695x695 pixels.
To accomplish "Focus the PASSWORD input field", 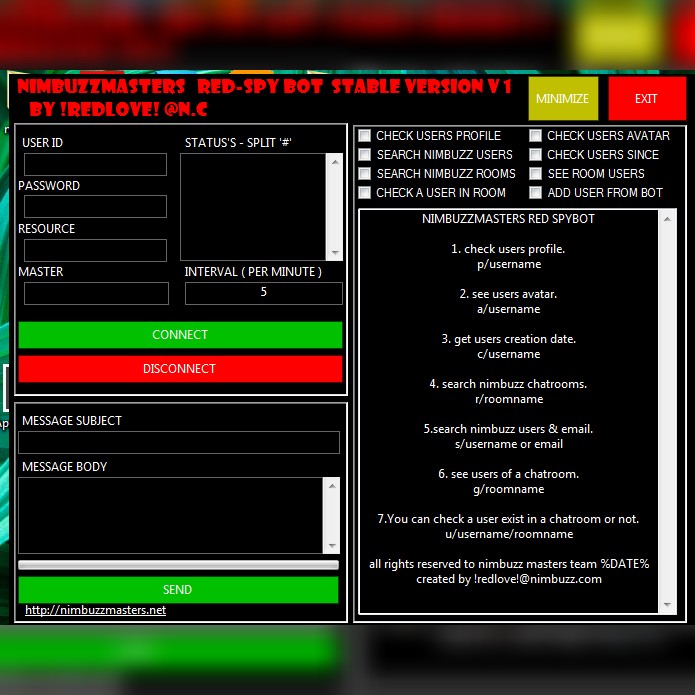I will [95, 207].
